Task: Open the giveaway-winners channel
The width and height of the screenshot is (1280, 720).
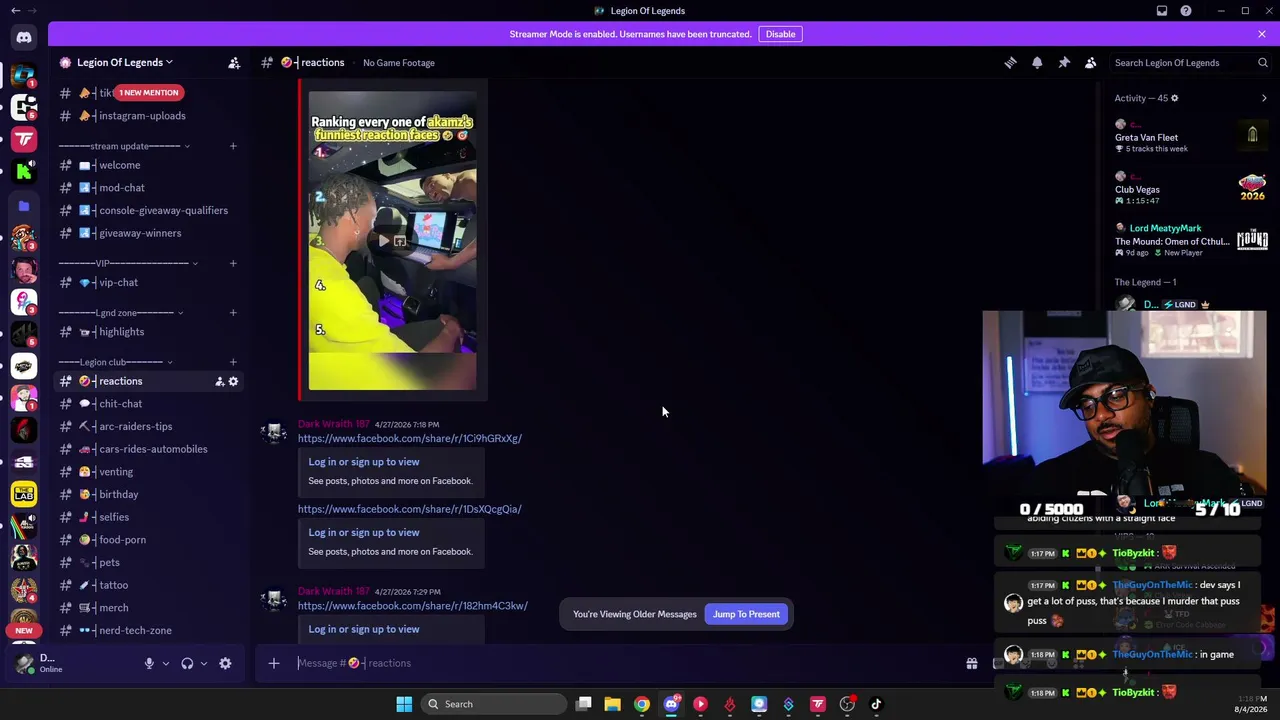Action: click(149, 233)
